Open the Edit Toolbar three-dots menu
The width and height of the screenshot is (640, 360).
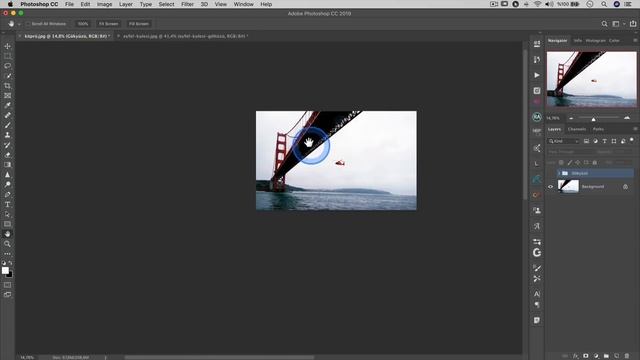(7, 253)
